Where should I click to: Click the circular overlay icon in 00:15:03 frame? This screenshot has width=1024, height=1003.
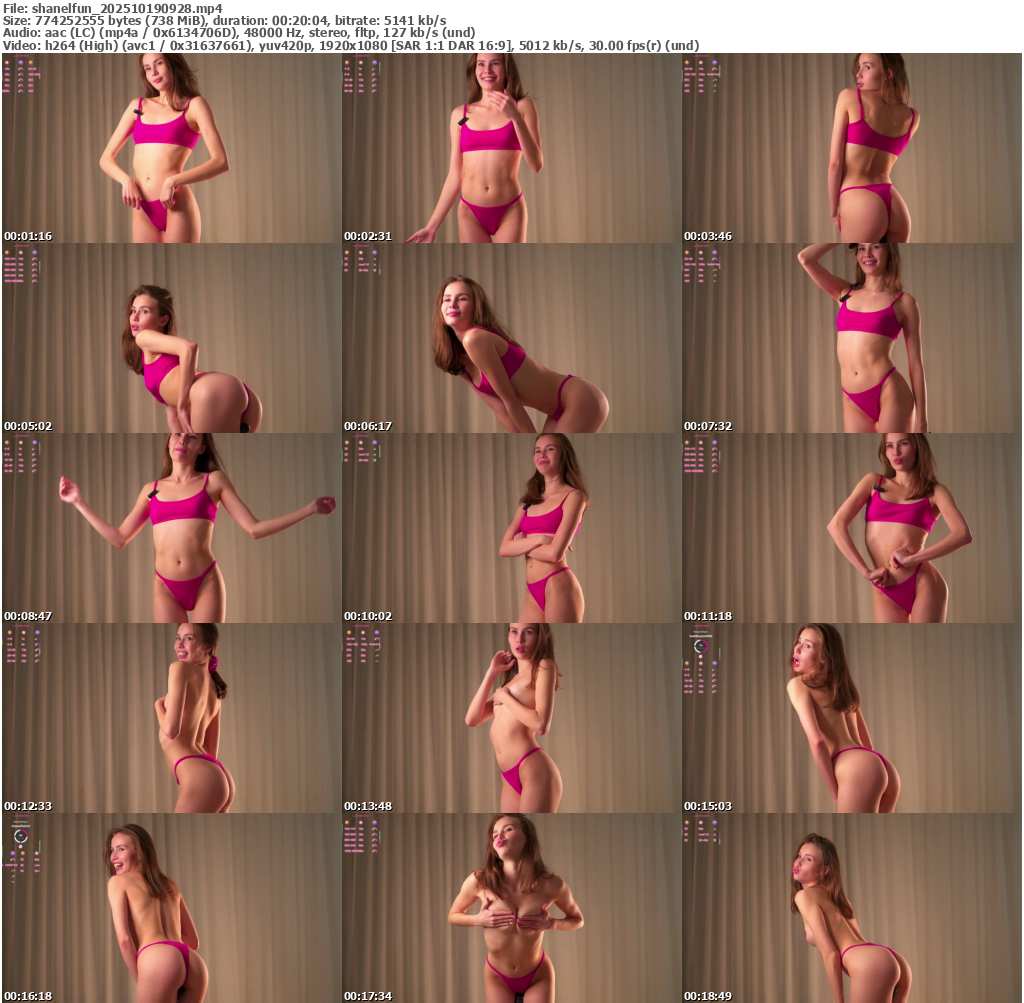(700, 647)
